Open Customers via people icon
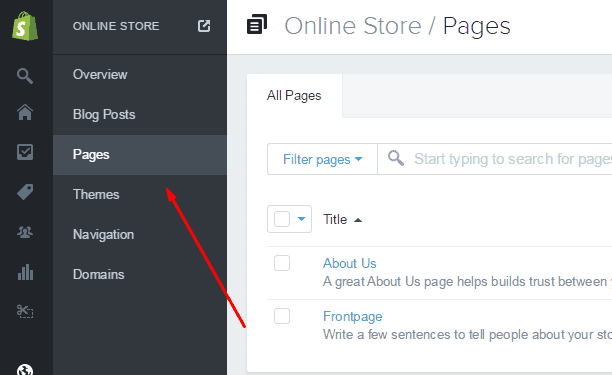Screen dimensions: 612x375 point(25,232)
